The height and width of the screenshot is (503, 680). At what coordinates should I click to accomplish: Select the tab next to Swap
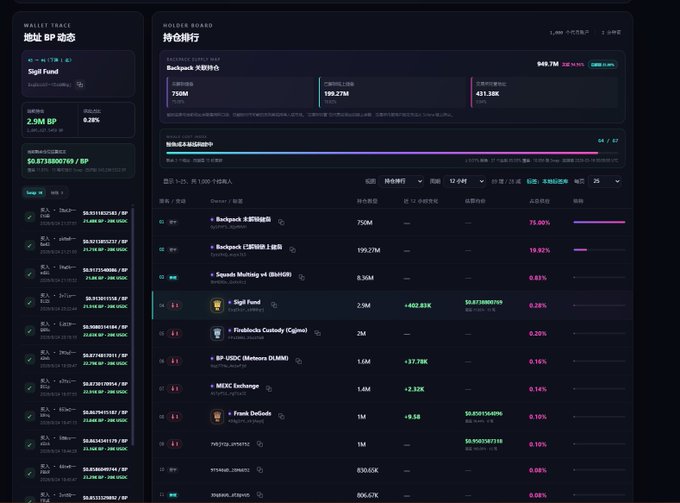click(57, 193)
